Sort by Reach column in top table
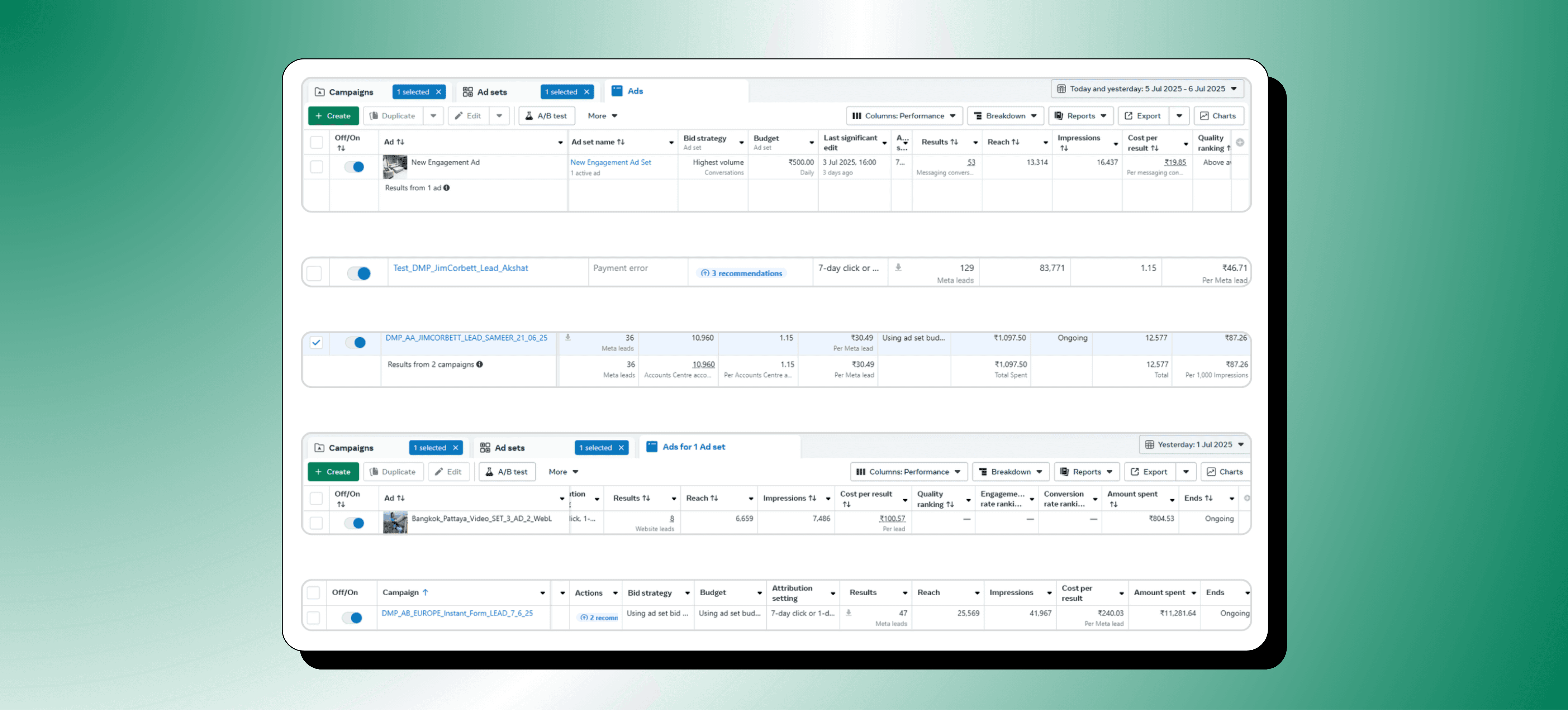Screen dimensions: 1568x710 (x=1003, y=142)
